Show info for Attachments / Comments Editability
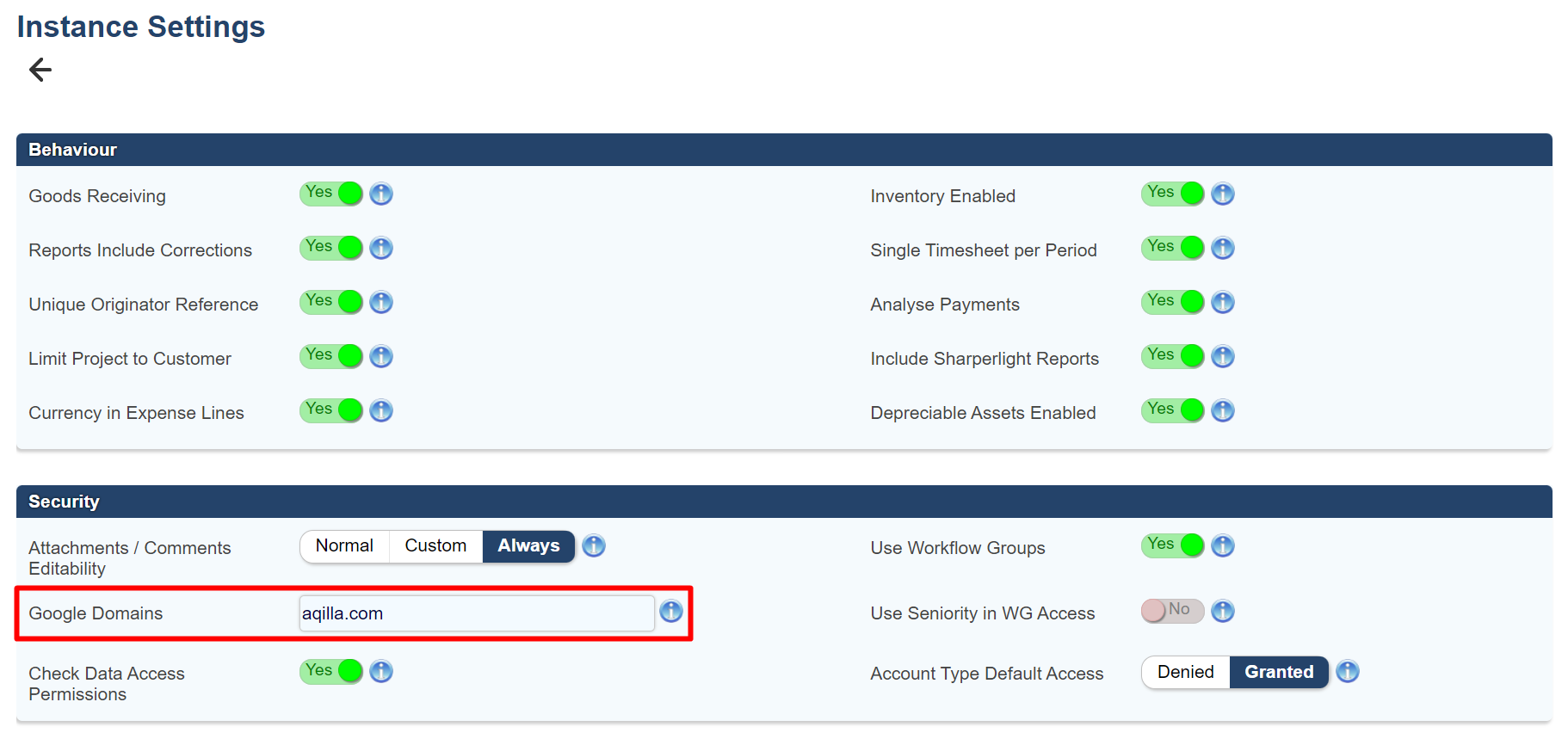 click(x=594, y=545)
